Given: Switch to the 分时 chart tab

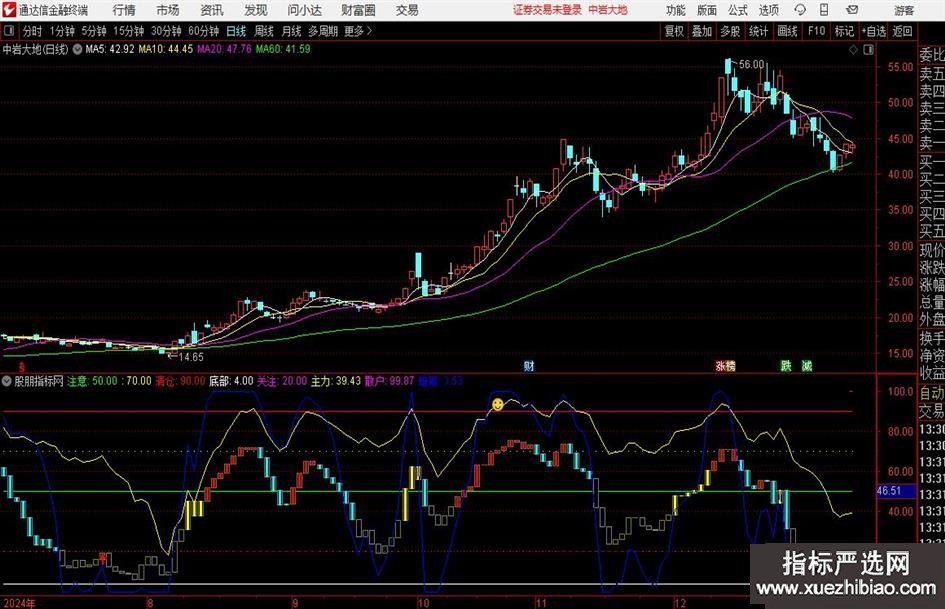Looking at the screenshot, I should coord(33,31).
